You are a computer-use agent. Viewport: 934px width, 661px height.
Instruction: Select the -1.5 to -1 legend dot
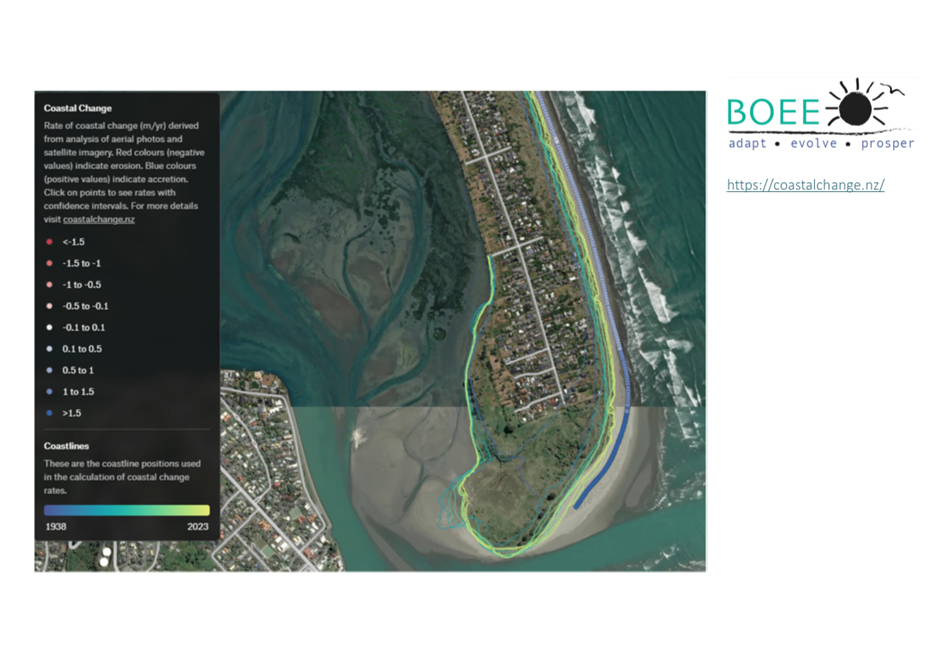click(x=49, y=263)
